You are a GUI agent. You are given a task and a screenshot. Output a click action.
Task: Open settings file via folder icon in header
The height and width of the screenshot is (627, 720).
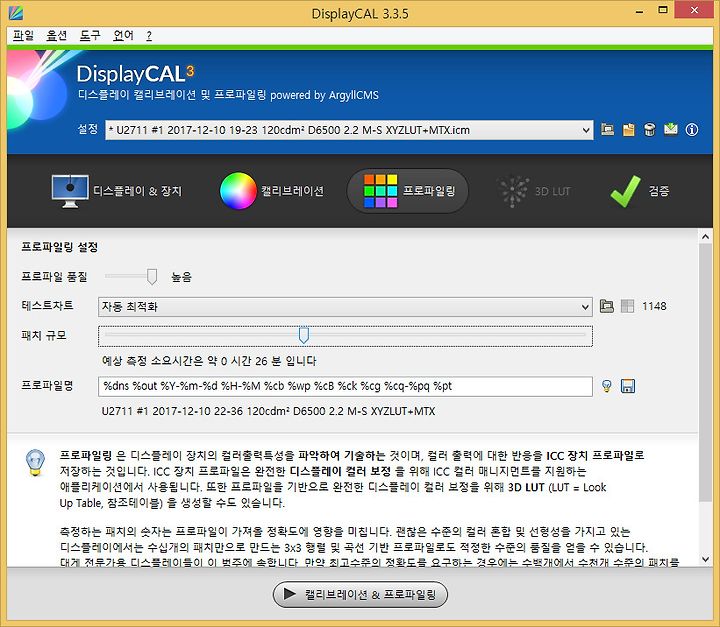tap(607, 130)
